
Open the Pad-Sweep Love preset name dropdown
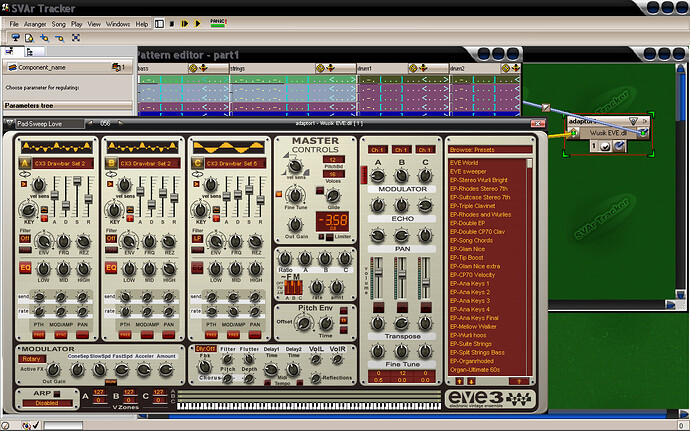click(x=49, y=124)
